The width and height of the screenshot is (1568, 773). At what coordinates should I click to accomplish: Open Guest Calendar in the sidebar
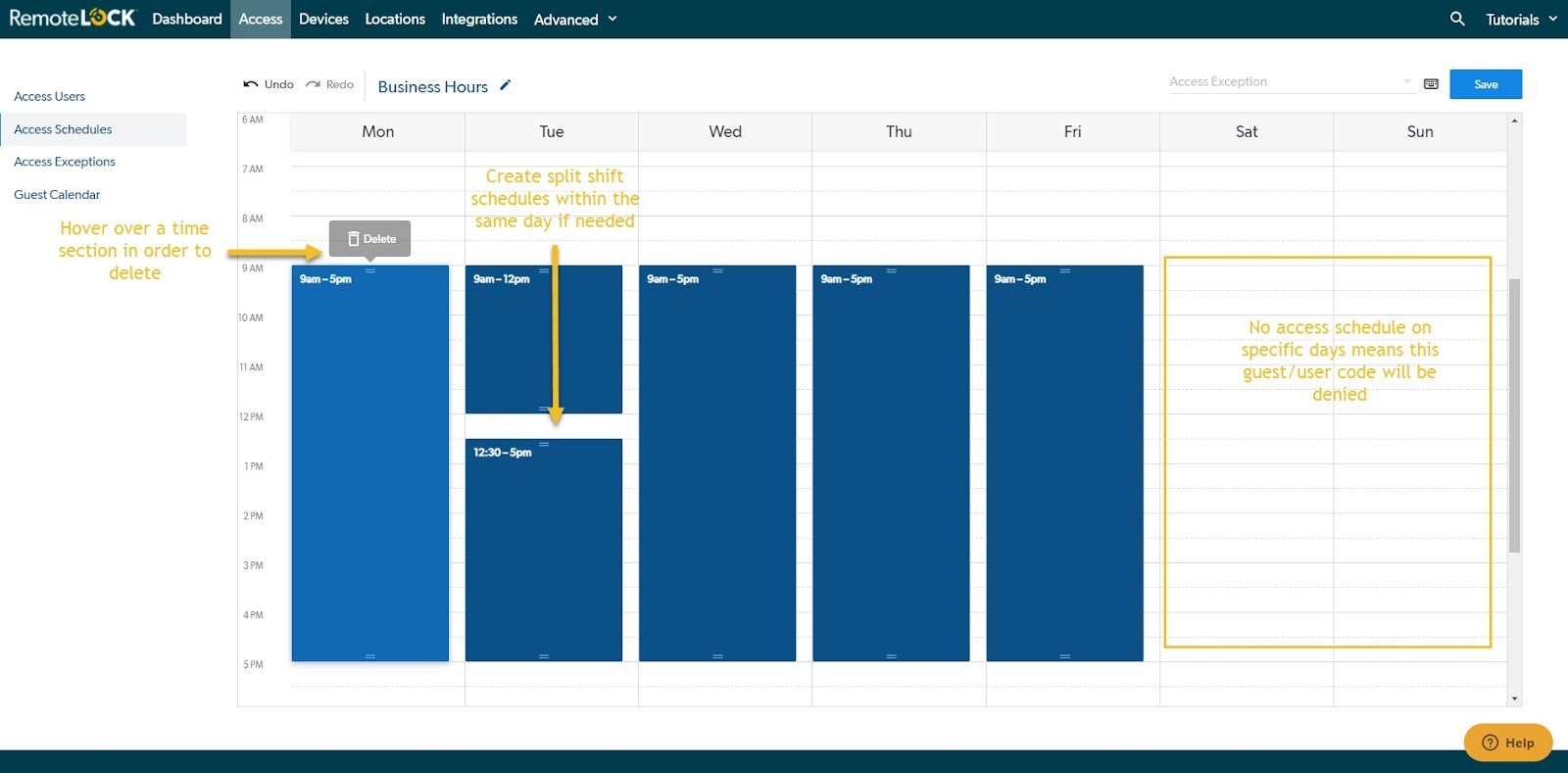click(57, 195)
